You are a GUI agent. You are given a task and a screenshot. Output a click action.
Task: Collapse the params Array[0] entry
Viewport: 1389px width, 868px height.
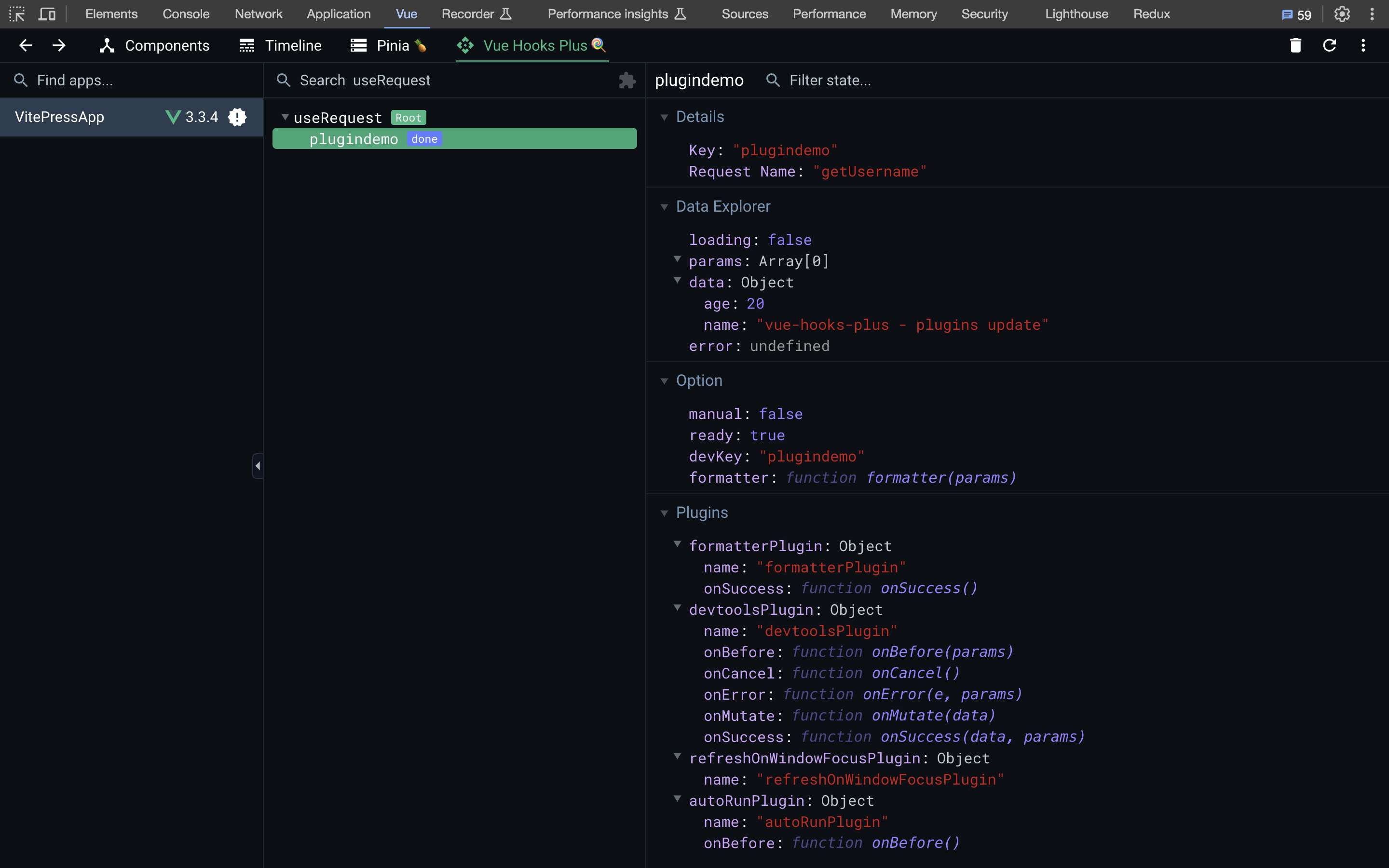pos(677,259)
